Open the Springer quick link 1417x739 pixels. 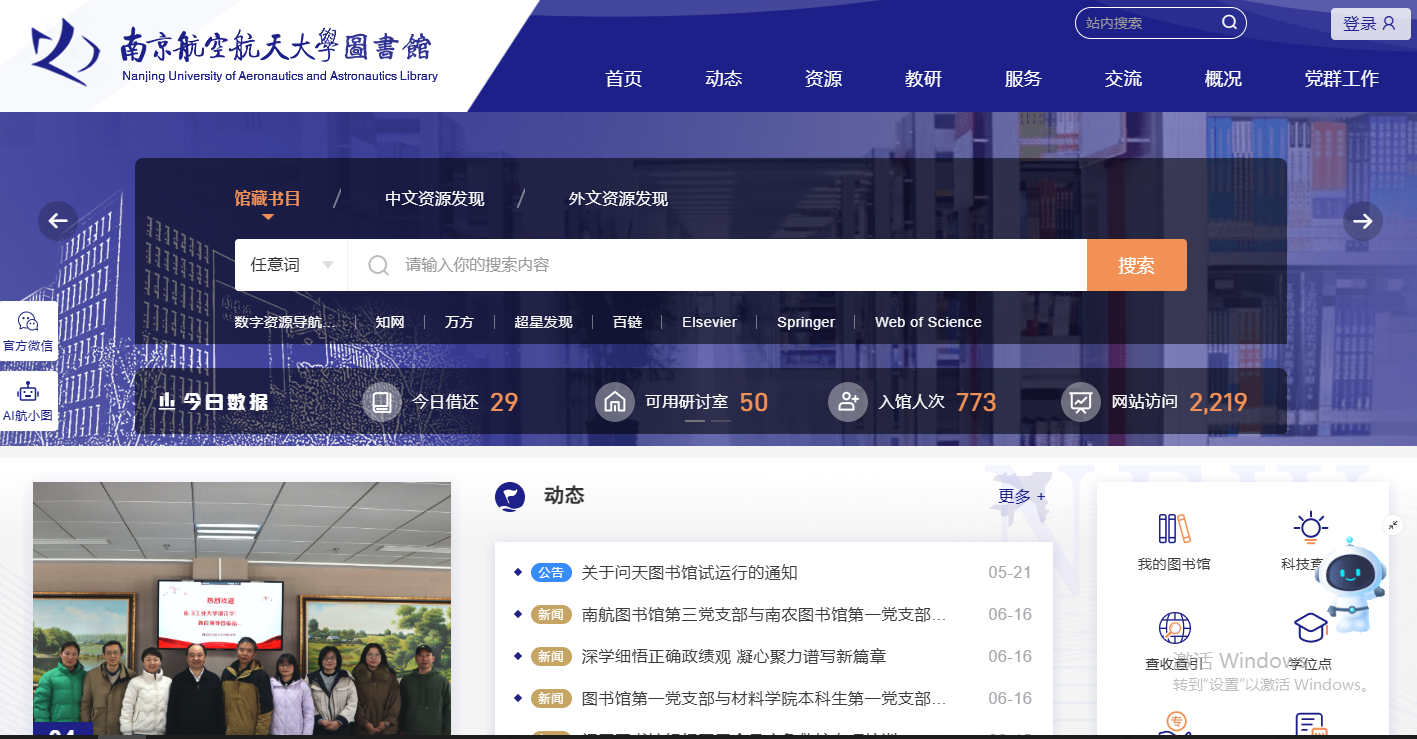(x=806, y=322)
